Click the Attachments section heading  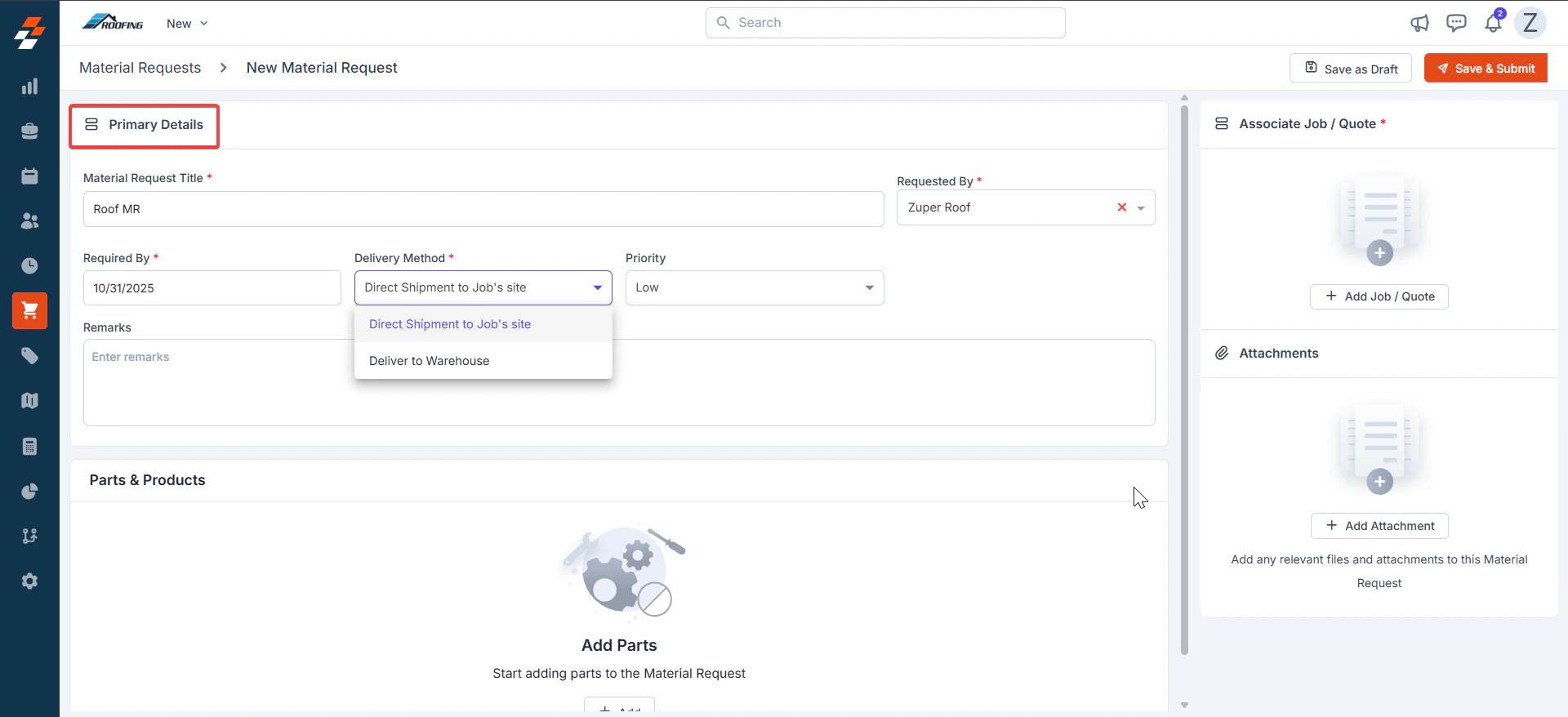click(x=1279, y=354)
